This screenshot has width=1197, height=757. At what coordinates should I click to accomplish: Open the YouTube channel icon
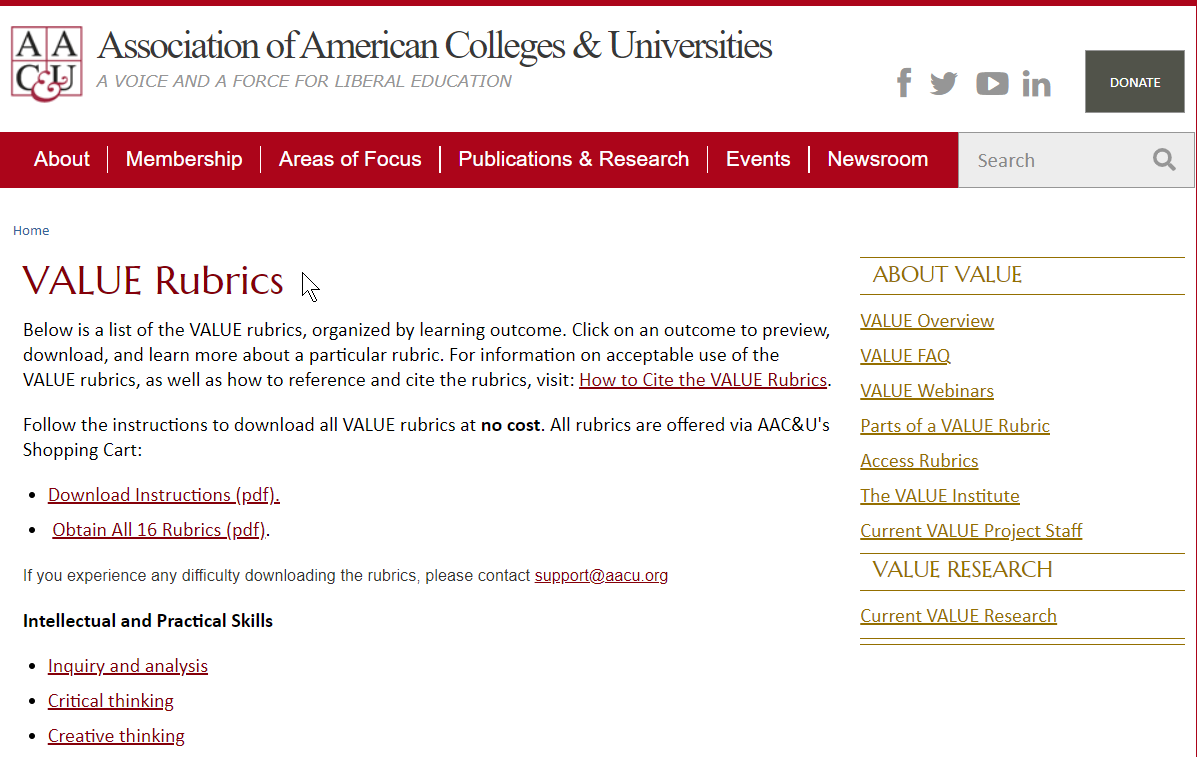992,83
